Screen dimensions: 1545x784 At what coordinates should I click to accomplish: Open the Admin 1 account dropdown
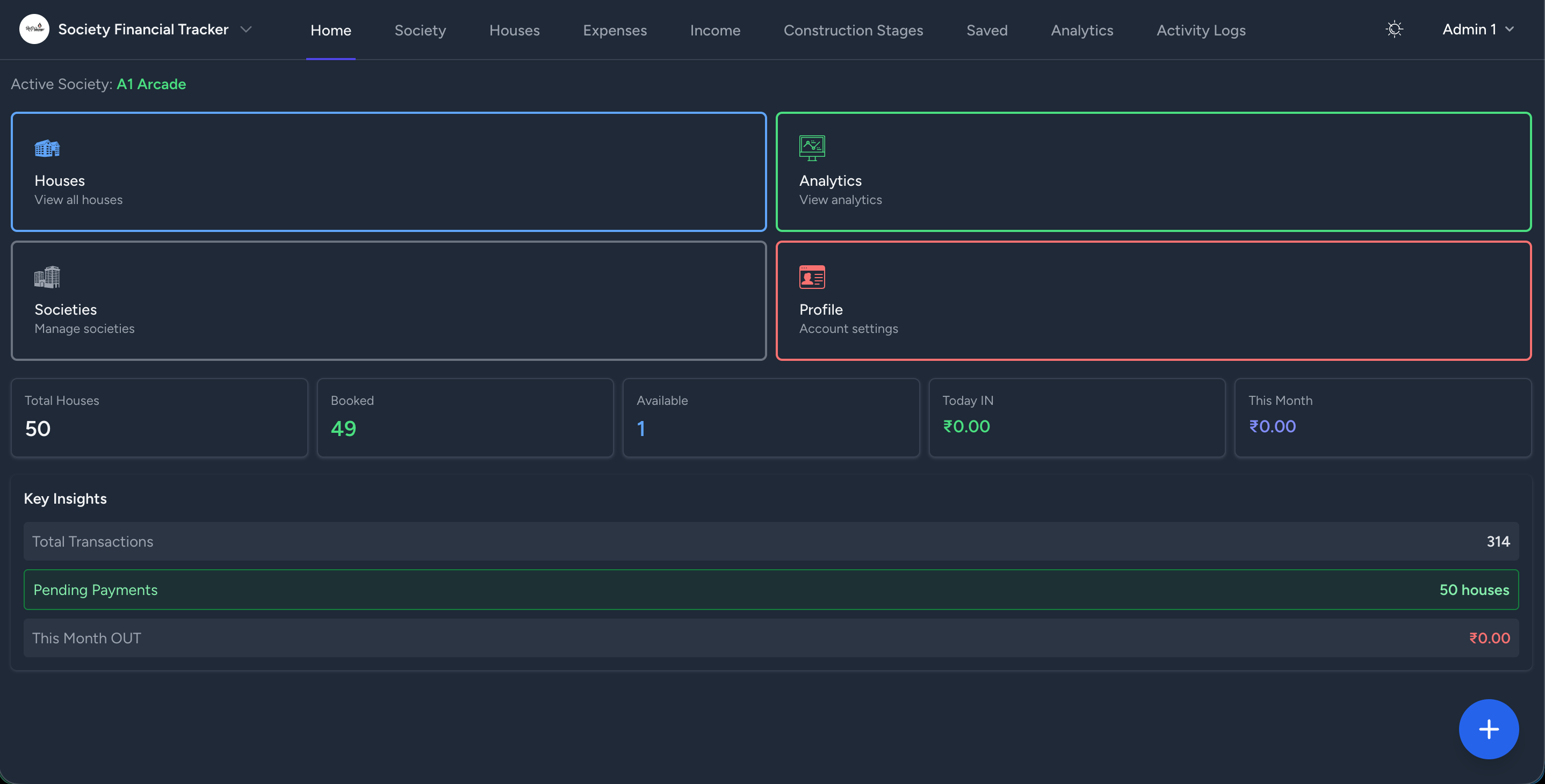[x=1477, y=29]
